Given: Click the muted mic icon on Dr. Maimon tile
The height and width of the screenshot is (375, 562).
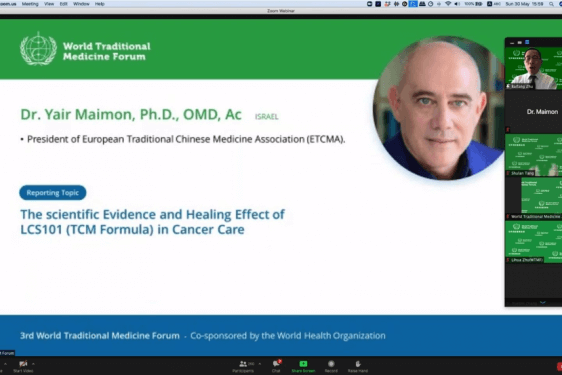Looking at the screenshot, I should click(x=508, y=129).
